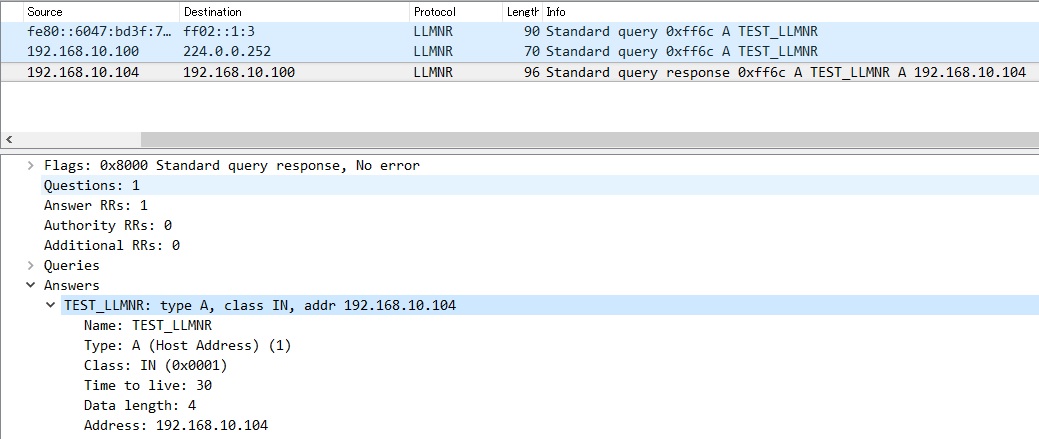Viewport: 1039px width, 439px height.
Task: Collapse the TEST_LLMNR type A record
Action: click(51, 305)
